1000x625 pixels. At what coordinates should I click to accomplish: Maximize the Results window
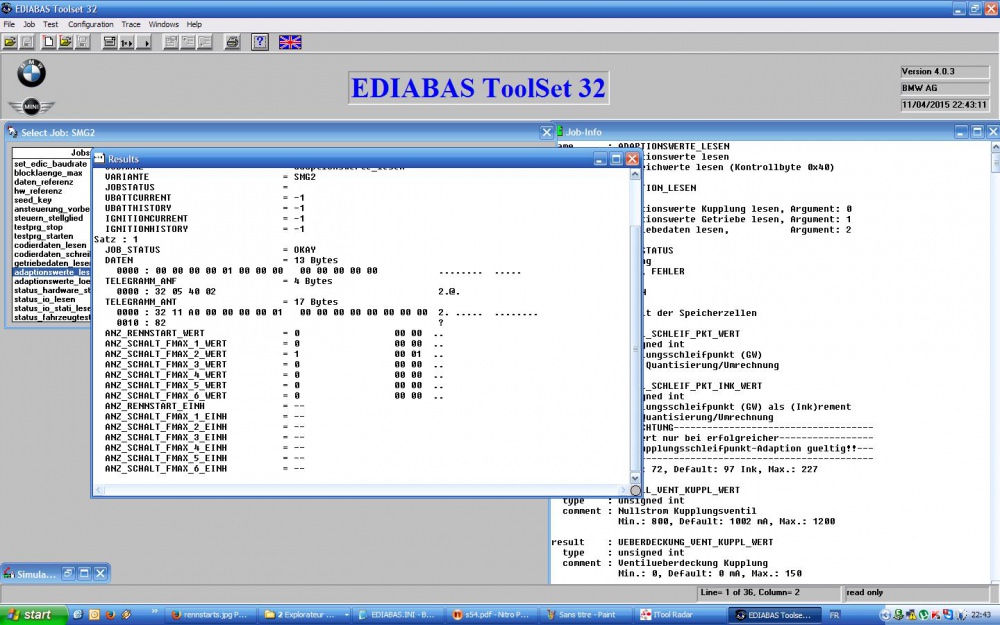(616, 159)
